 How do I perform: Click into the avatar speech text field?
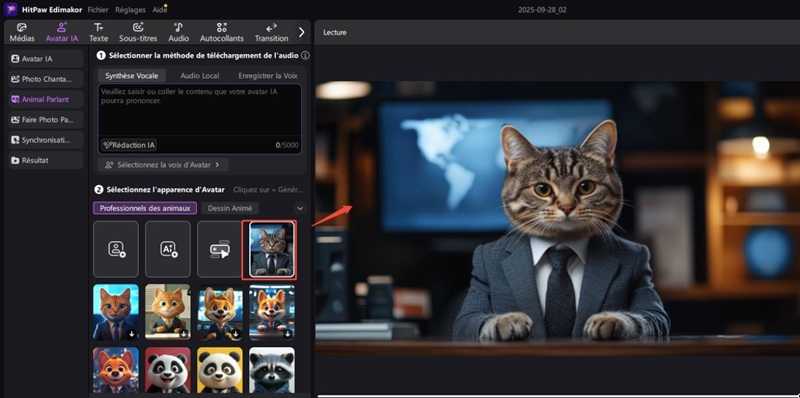[x=199, y=110]
